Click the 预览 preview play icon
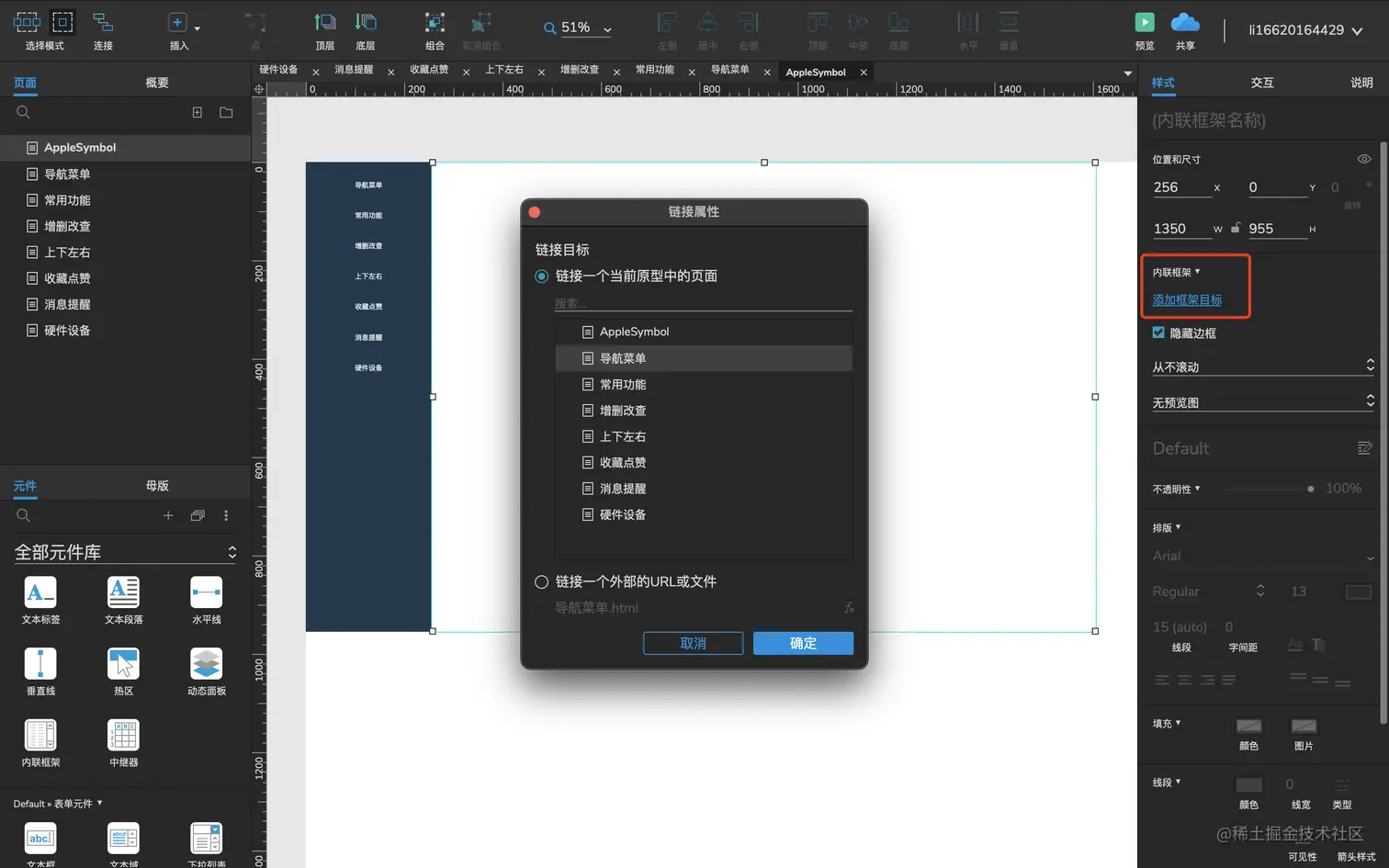 click(x=1145, y=22)
